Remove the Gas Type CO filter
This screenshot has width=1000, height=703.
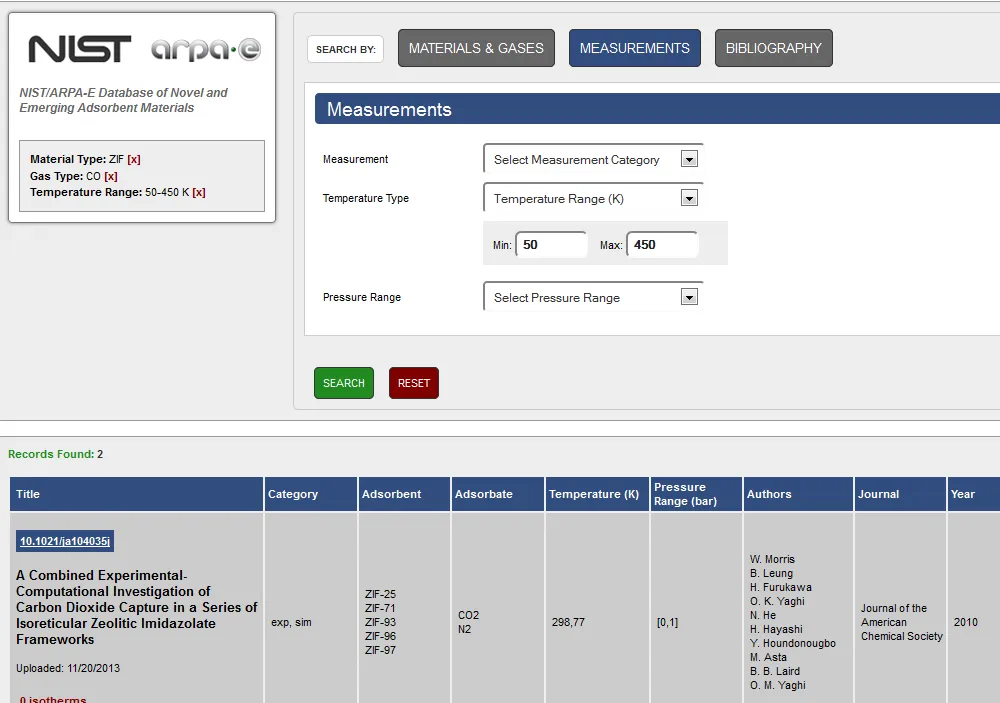point(111,176)
